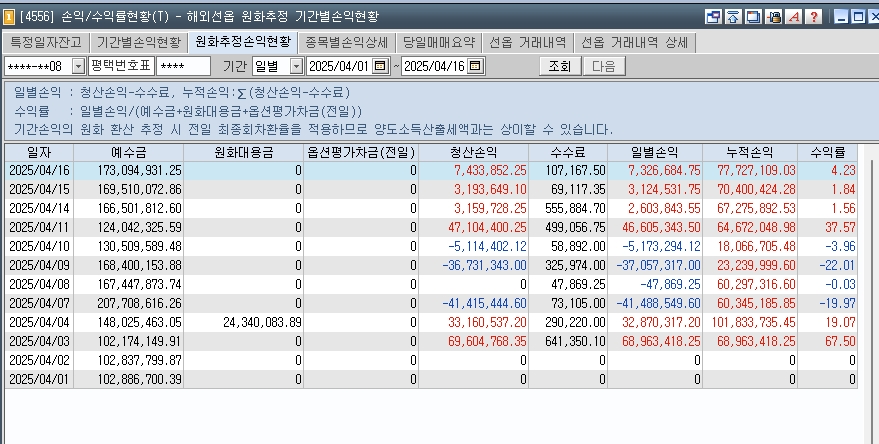Minimize the 4556 window

click(x=841, y=17)
